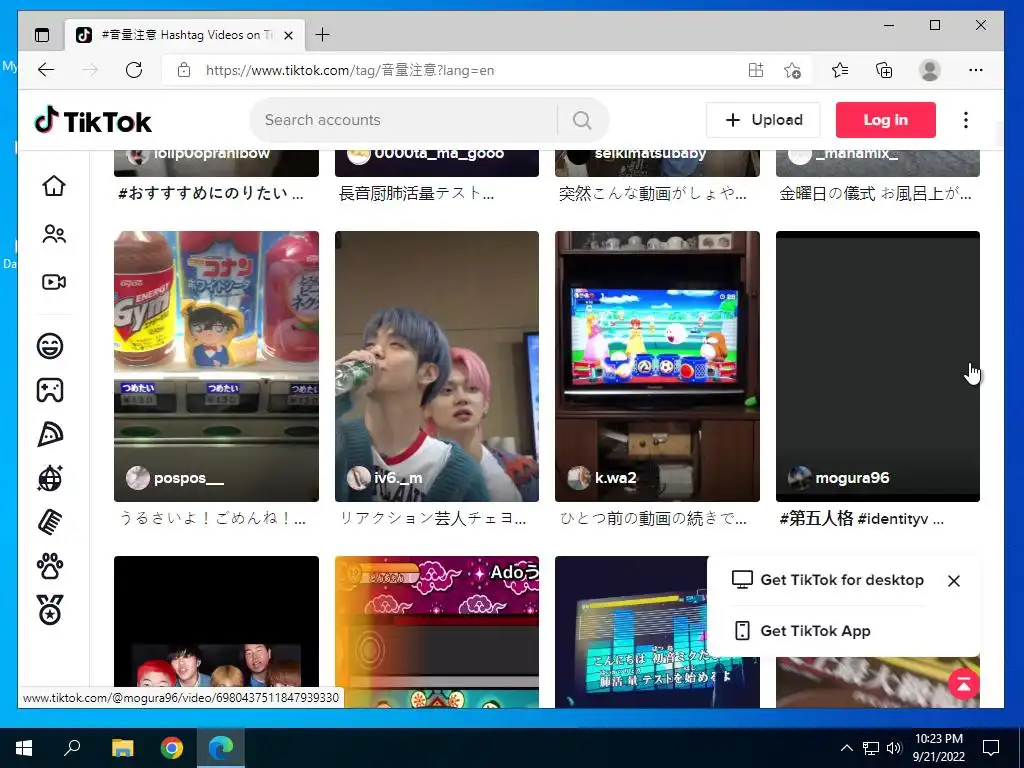This screenshot has height=768, width=1024.
Task: Click caption リアクション芸人チェヨ
Action: point(432,519)
